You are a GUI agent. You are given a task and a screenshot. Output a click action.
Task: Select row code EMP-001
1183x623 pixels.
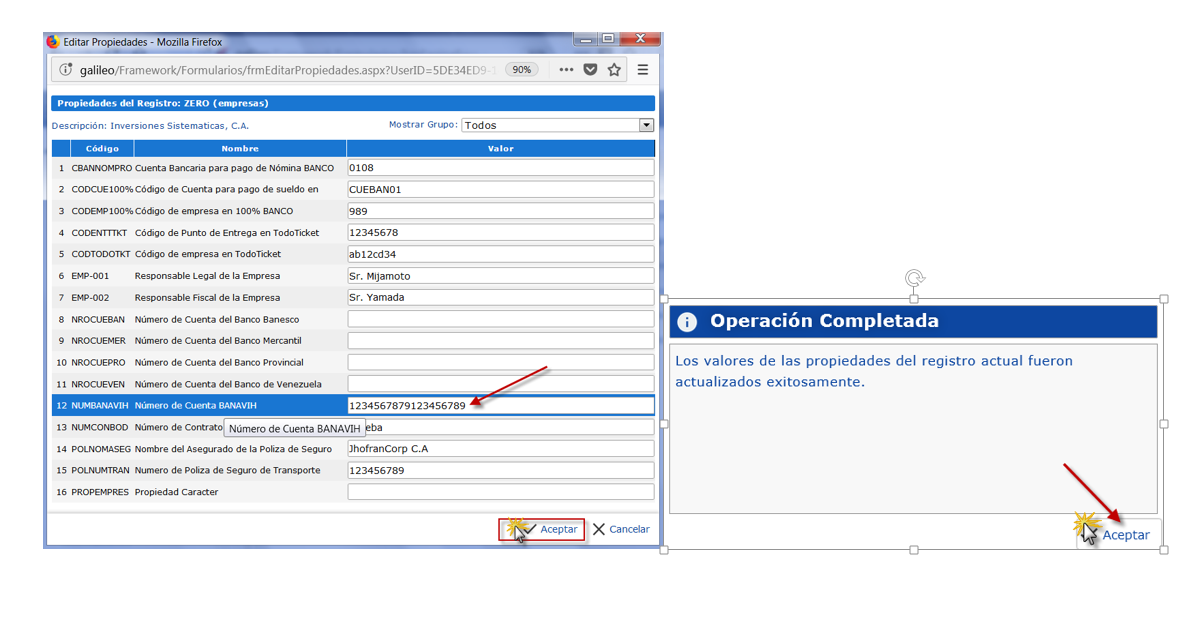90,276
